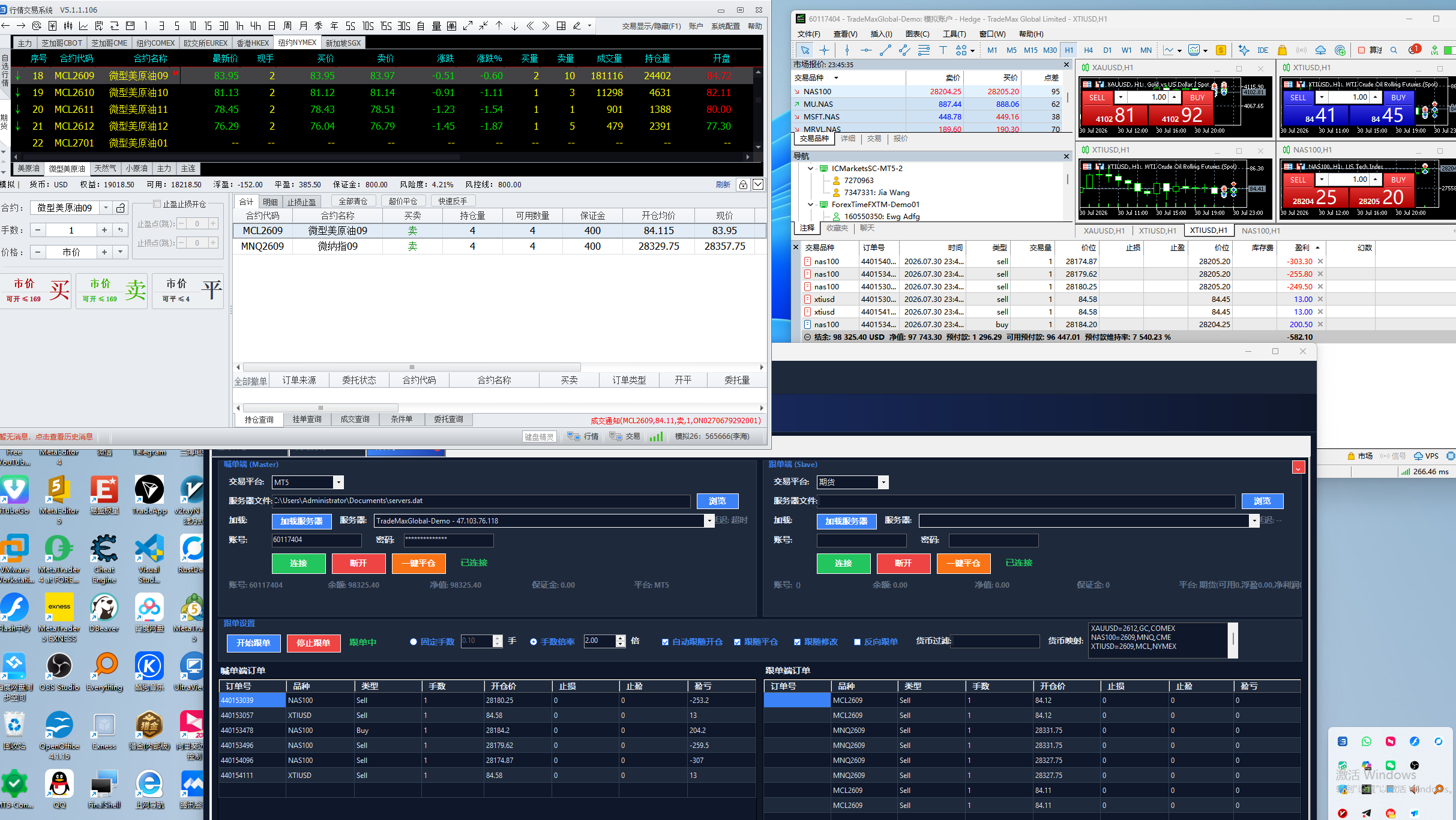
Task: Open the Cheat Engine desktop shortcut
Action: pyautogui.click(x=104, y=558)
